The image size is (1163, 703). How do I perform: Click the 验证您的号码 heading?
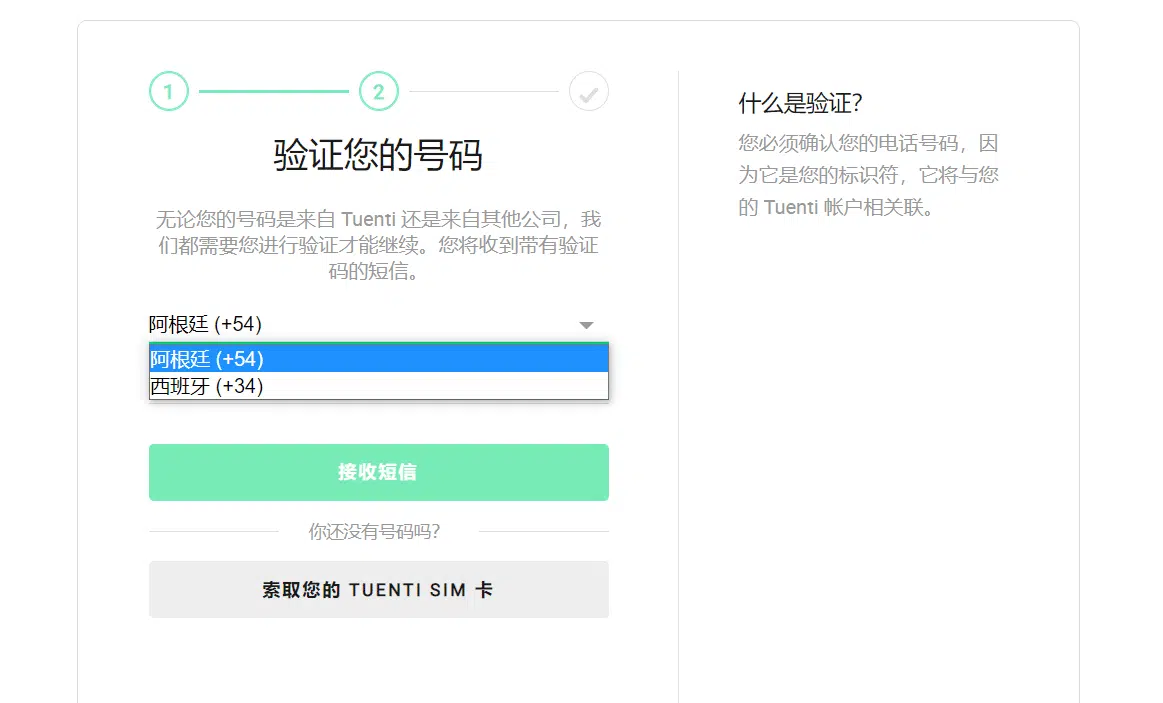pyautogui.click(x=378, y=155)
